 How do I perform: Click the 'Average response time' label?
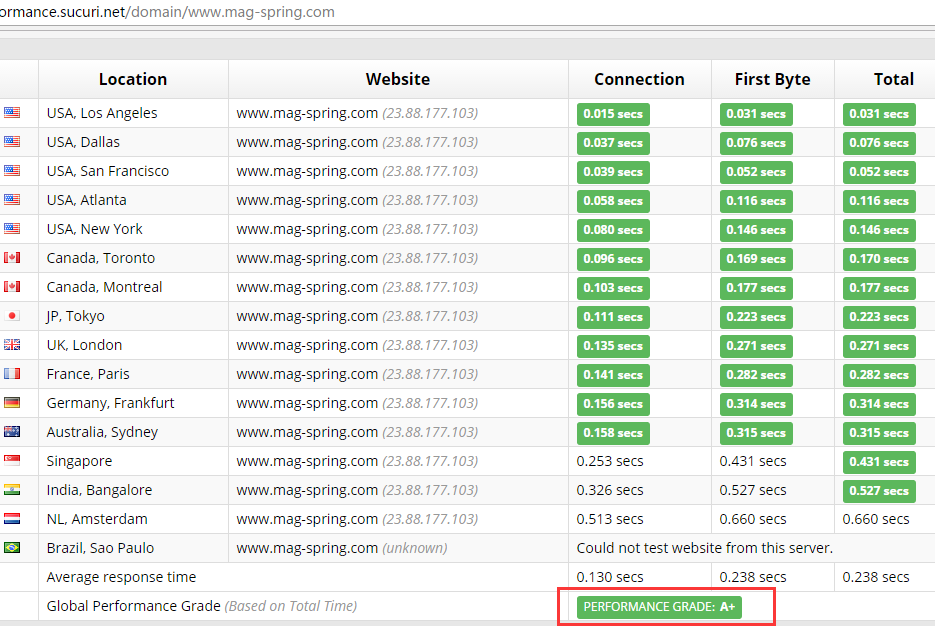(121, 577)
